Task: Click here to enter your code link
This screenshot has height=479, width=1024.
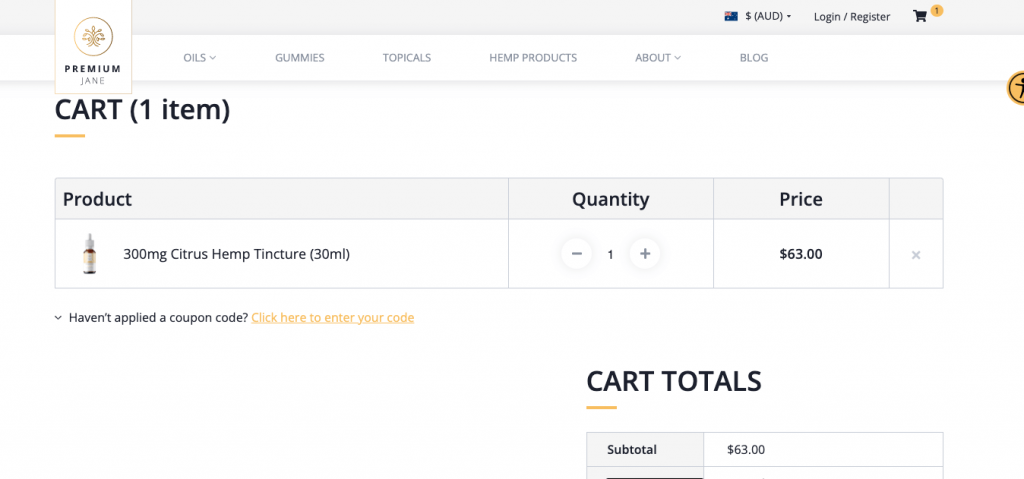Action: click(332, 318)
